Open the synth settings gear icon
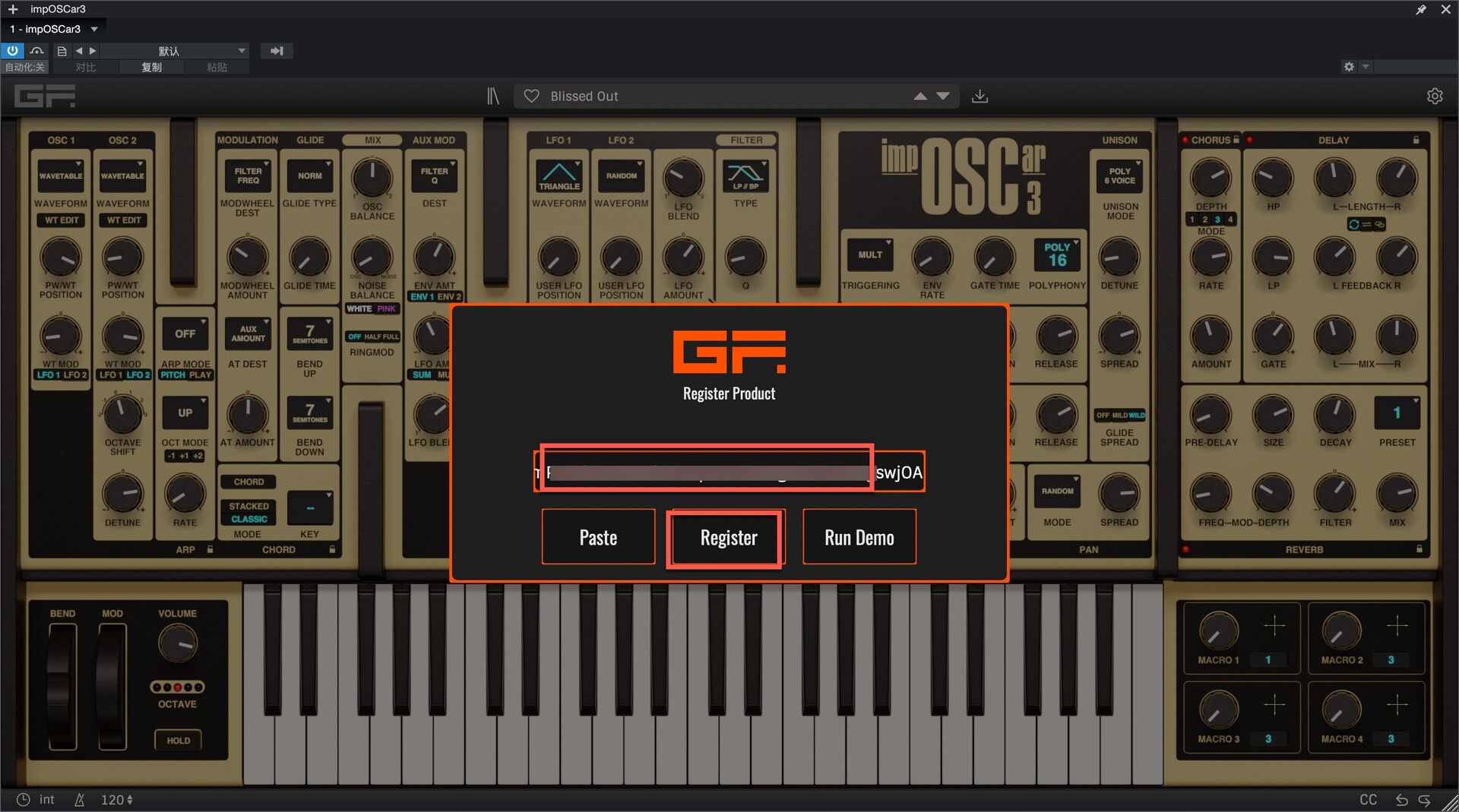This screenshot has height=812, width=1459. [x=1434, y=96]
